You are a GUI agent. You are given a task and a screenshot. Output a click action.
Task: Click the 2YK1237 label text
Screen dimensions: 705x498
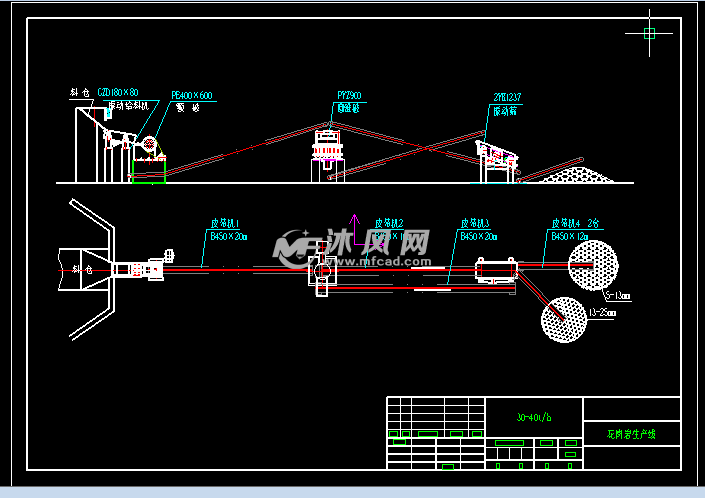[x=508, y=97]
